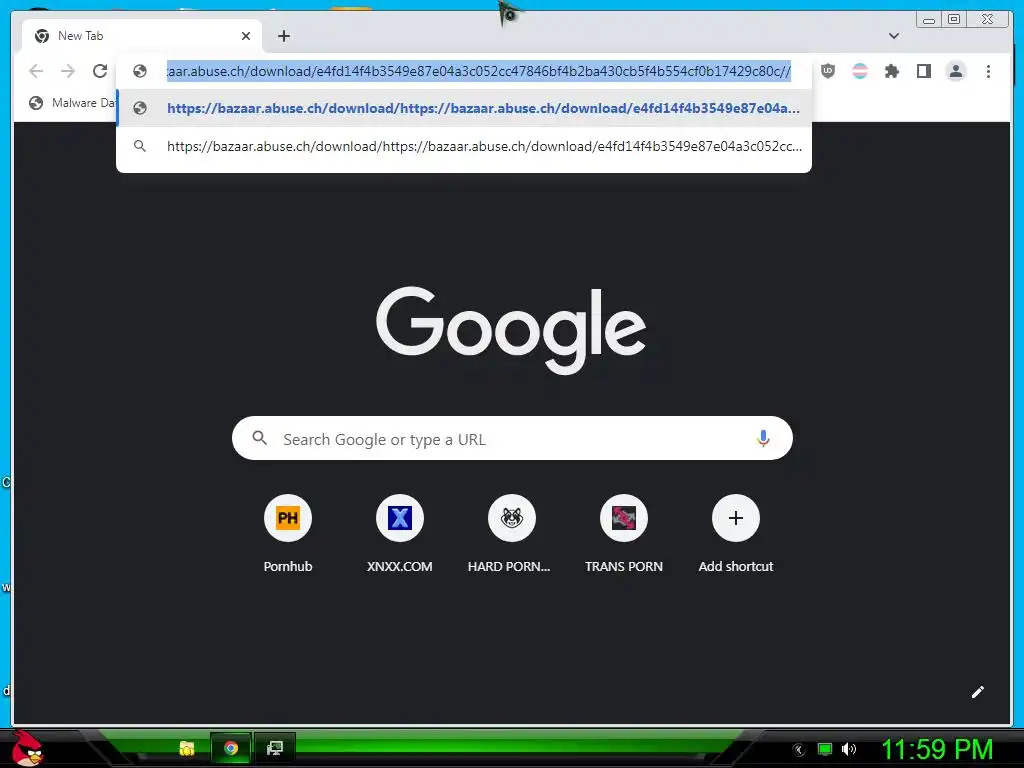This screenshot has height=768, width=1024.
Task: Select the New Tab tab
Action: (142, 36)
